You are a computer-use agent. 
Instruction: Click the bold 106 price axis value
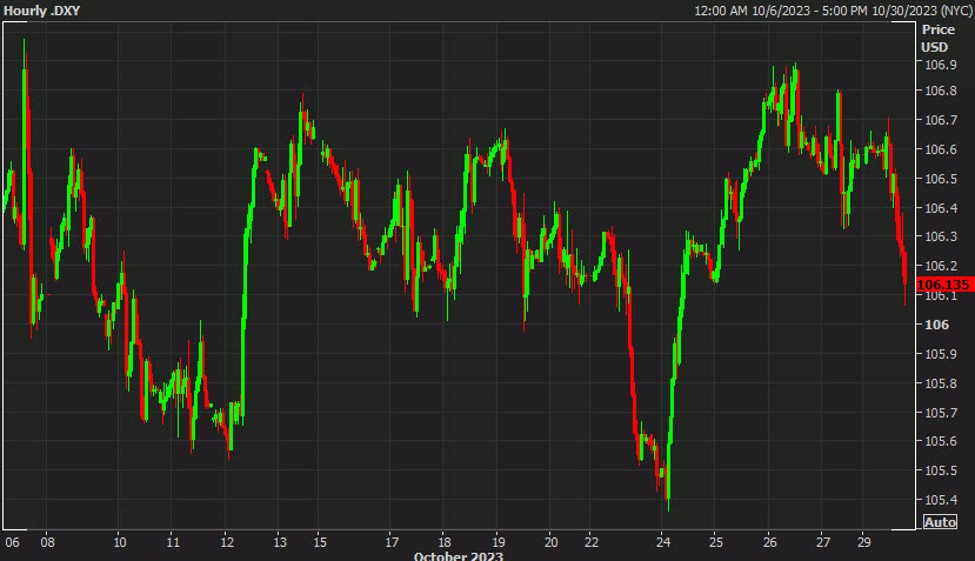click(936, 325)
